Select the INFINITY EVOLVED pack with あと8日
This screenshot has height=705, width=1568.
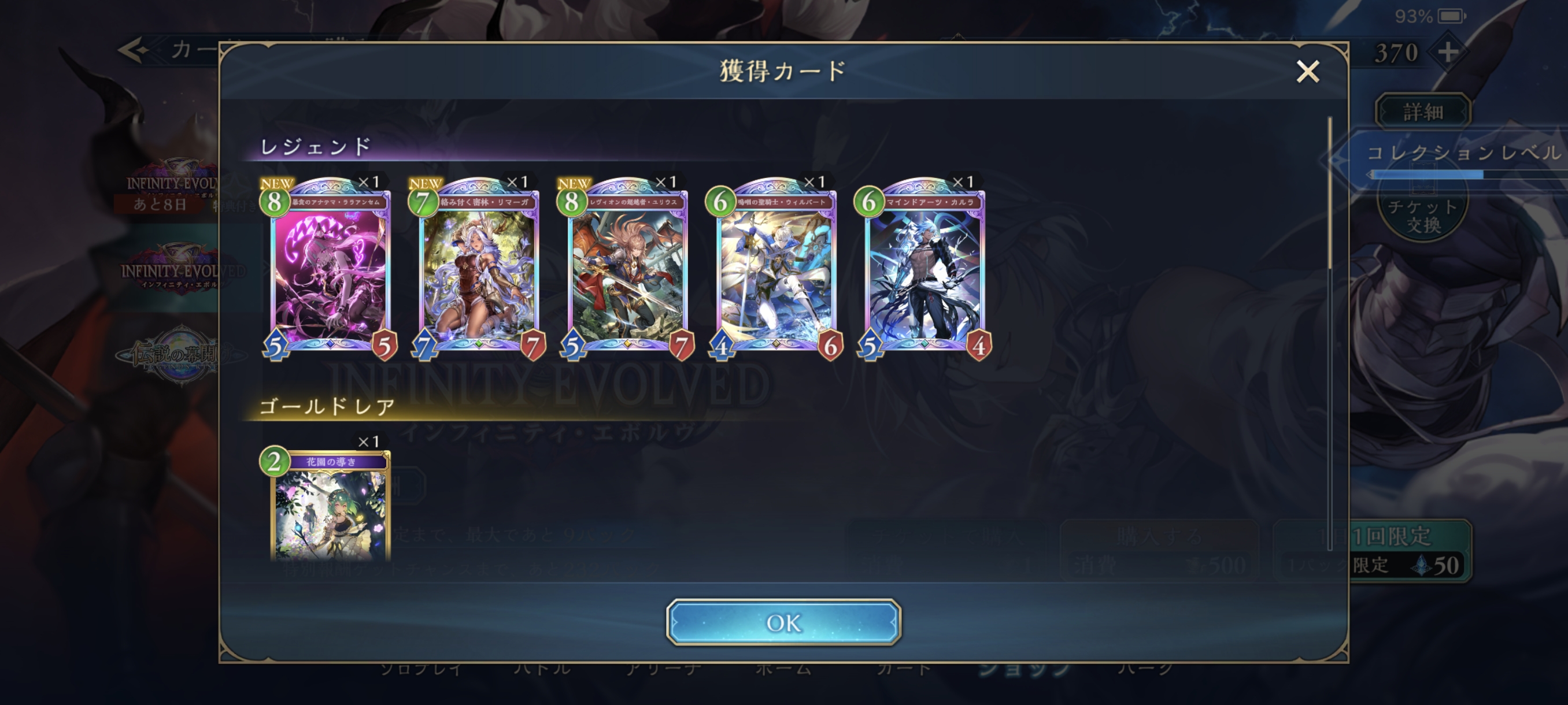168,185
